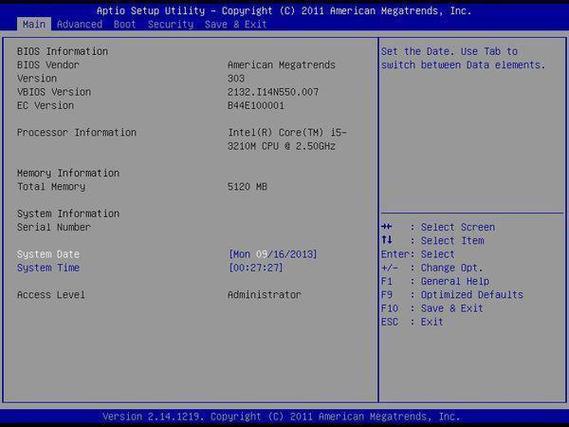The height and width of the screenshot is (427, 569).
Task: Click the System Time value field
Action: 255,268
